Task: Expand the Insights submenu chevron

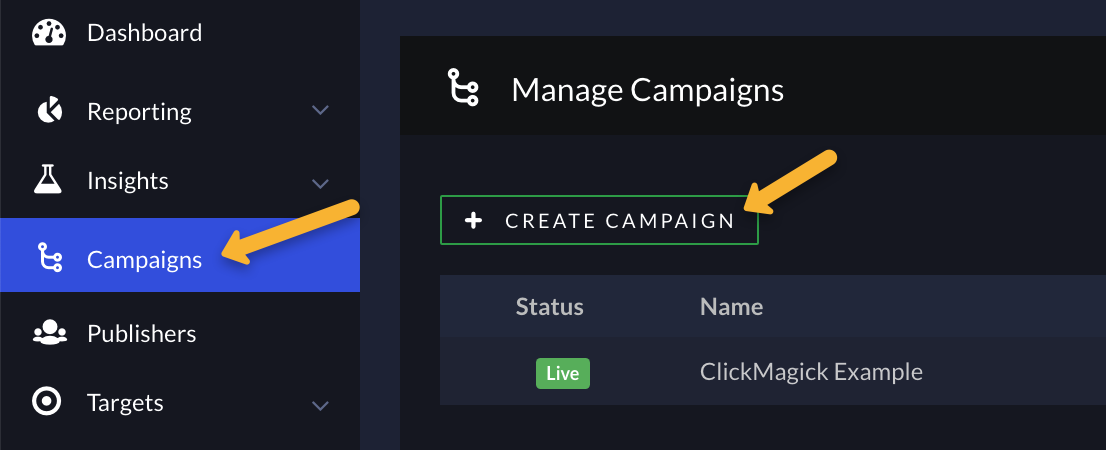Action: (x=320, y=183)
